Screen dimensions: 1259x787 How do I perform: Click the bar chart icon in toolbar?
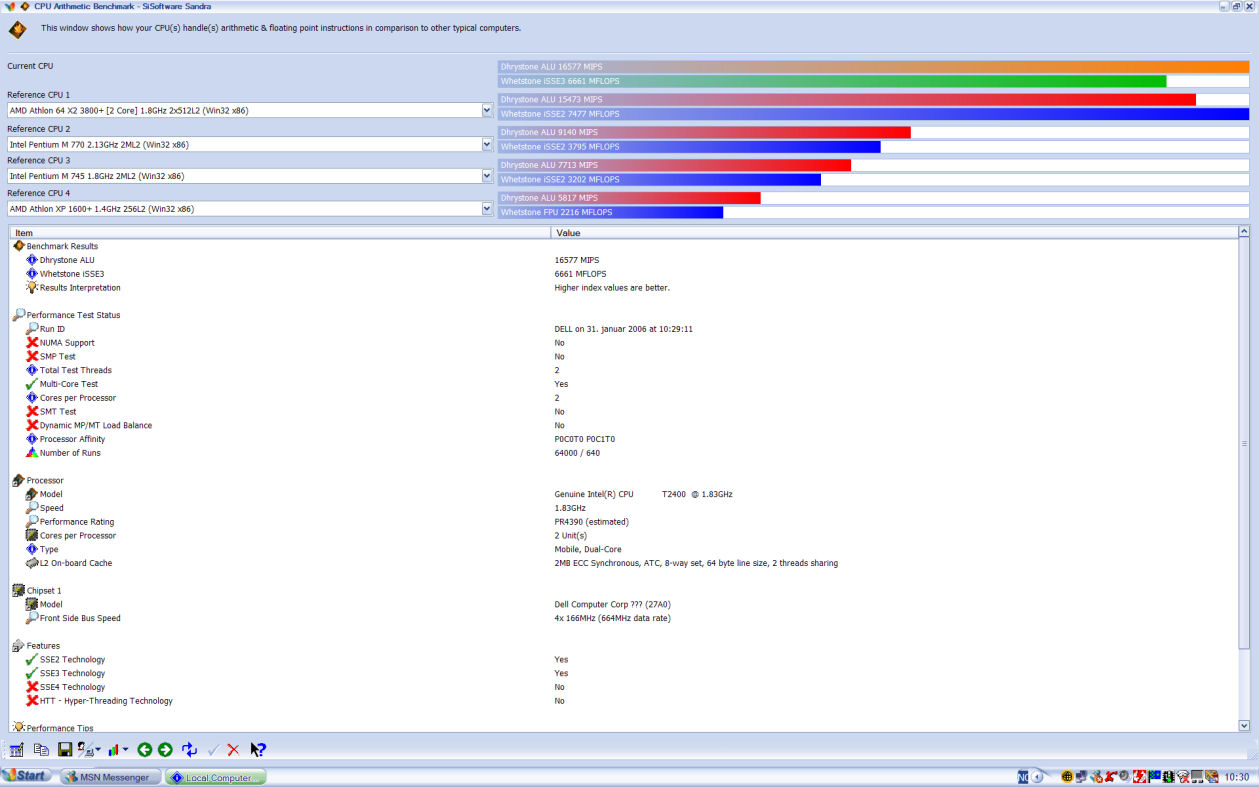pyautogui.click(x=114, y=749)
